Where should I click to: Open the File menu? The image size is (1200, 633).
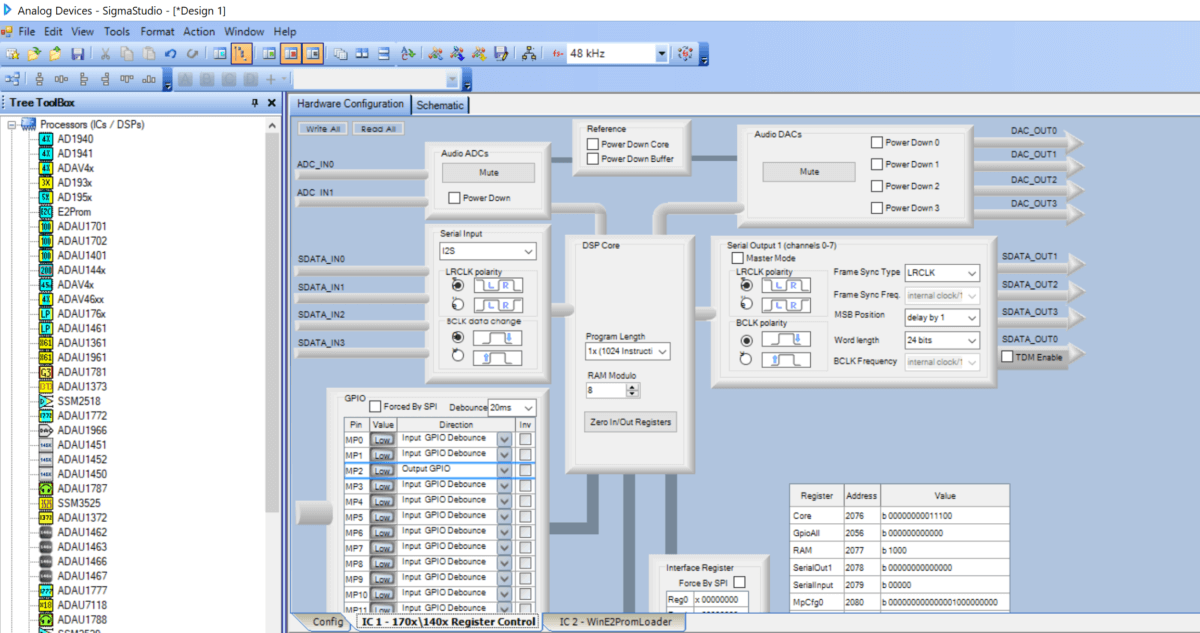26,31
